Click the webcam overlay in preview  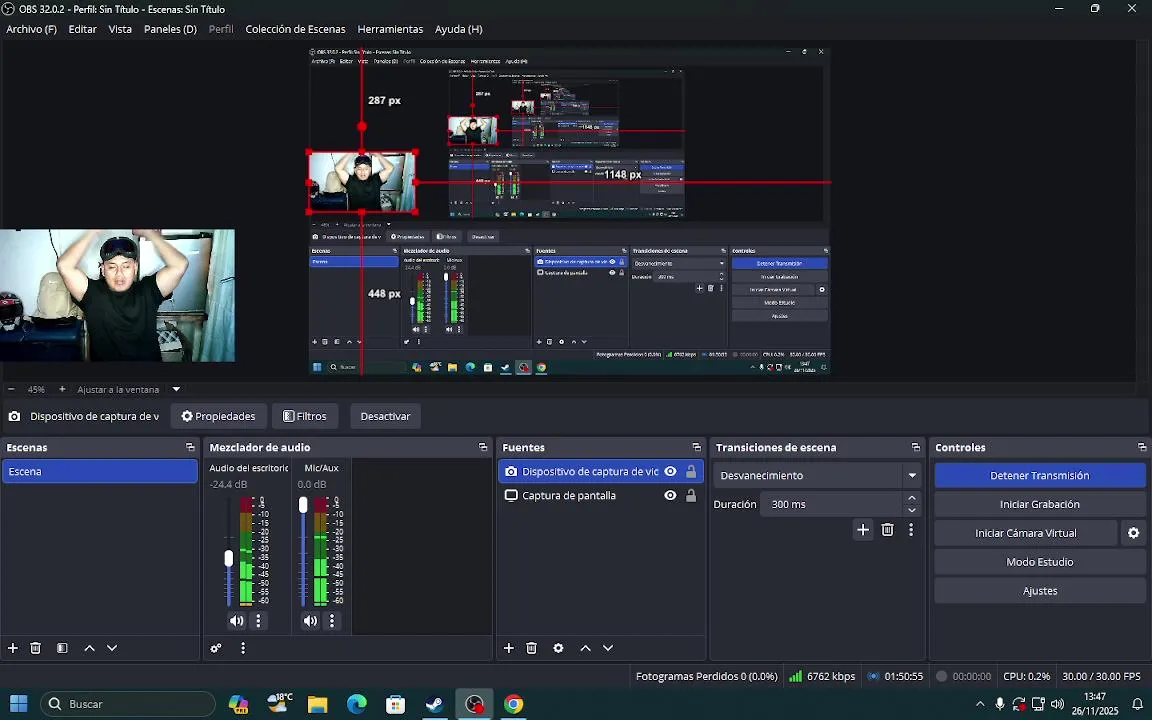coord(362,182)
